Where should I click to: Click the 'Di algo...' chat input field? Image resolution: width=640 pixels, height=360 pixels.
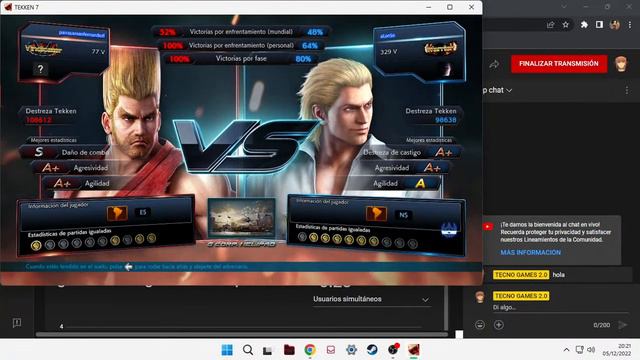559,307
